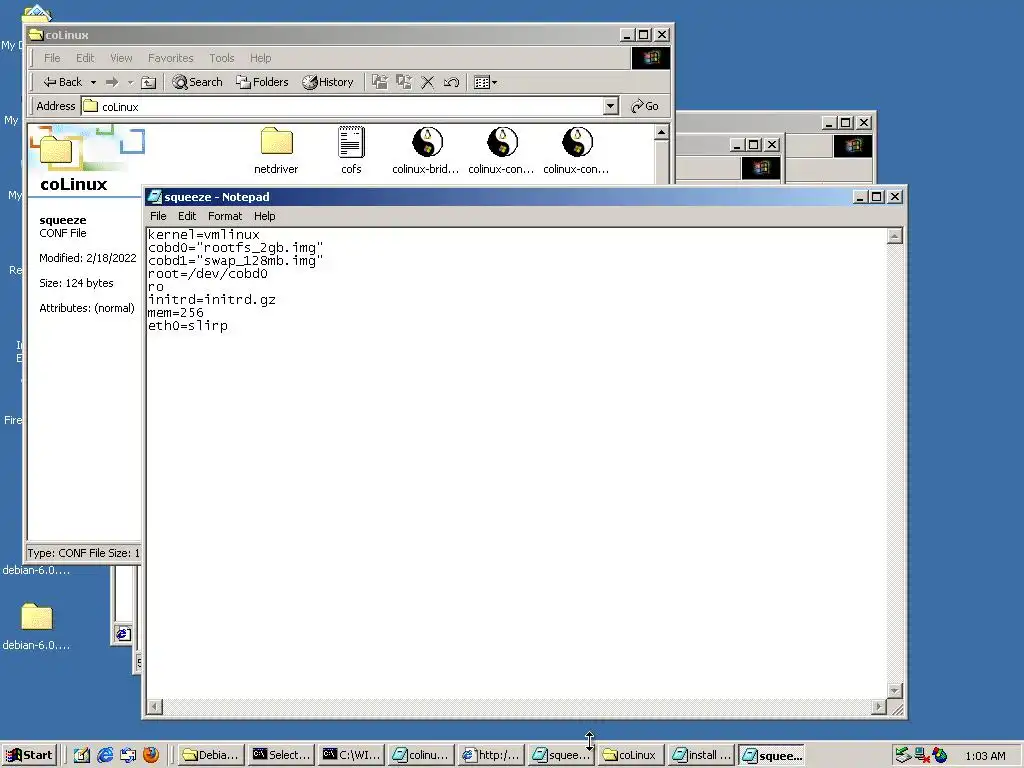This screenshot has width=1024, height=768.
Task: Click the Back arrow in Explorer toolbar
Action: pos(62,82)
